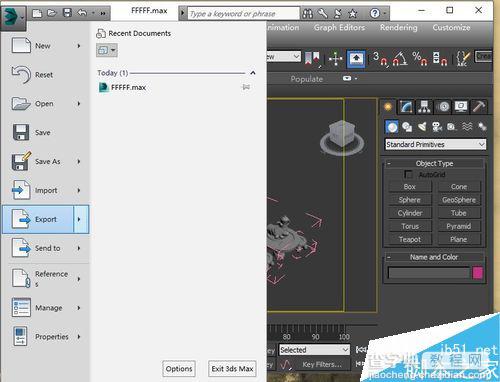The width and height of the screenshot is (500, 382).
Task: Select Reset in application menu
Action: [x=46, y=75]
